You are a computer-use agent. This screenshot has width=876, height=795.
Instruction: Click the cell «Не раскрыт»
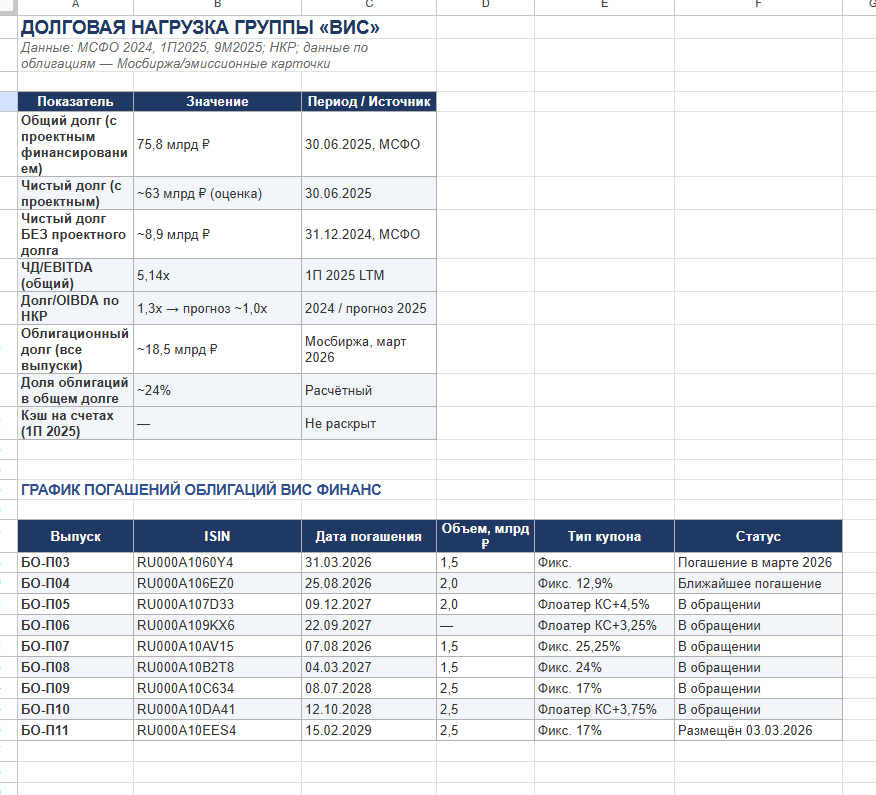(x=369, y=423)
